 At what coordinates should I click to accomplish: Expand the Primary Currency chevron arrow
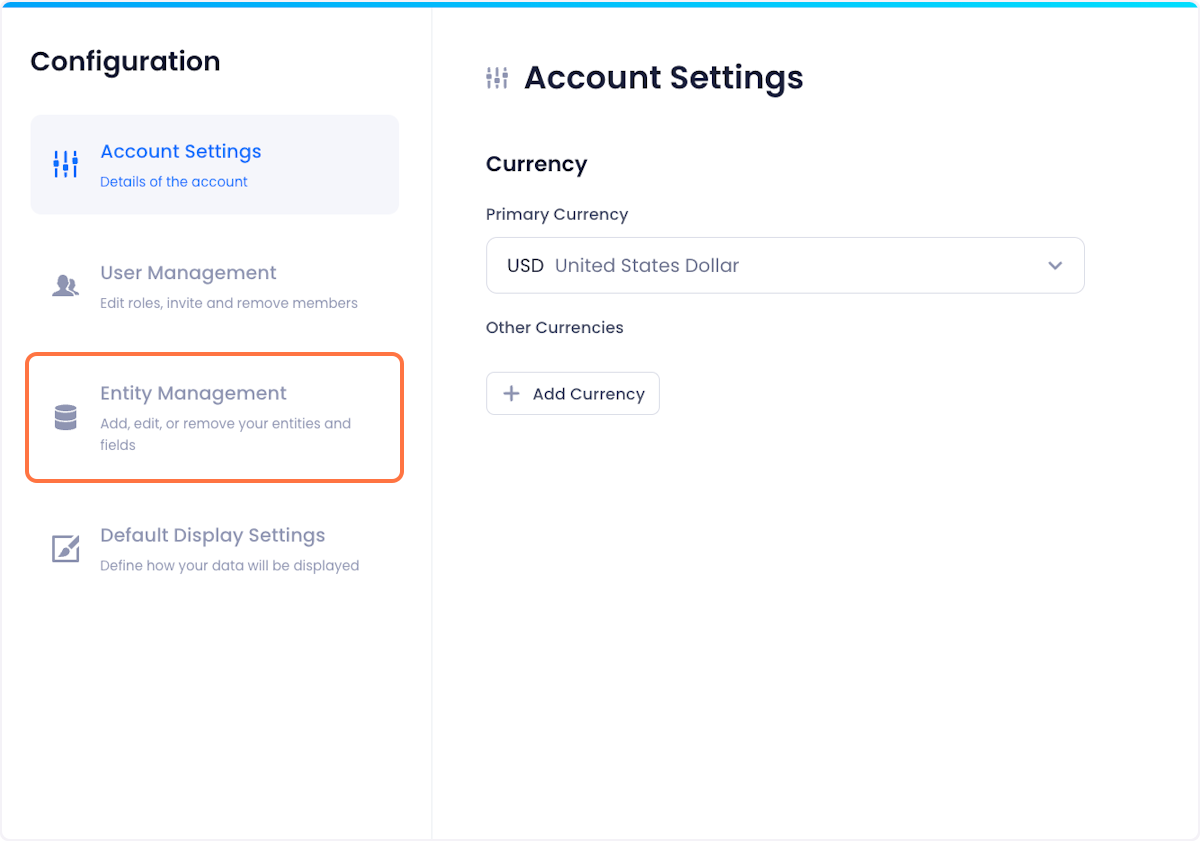pyautogui.click(x=1055, y=266)
